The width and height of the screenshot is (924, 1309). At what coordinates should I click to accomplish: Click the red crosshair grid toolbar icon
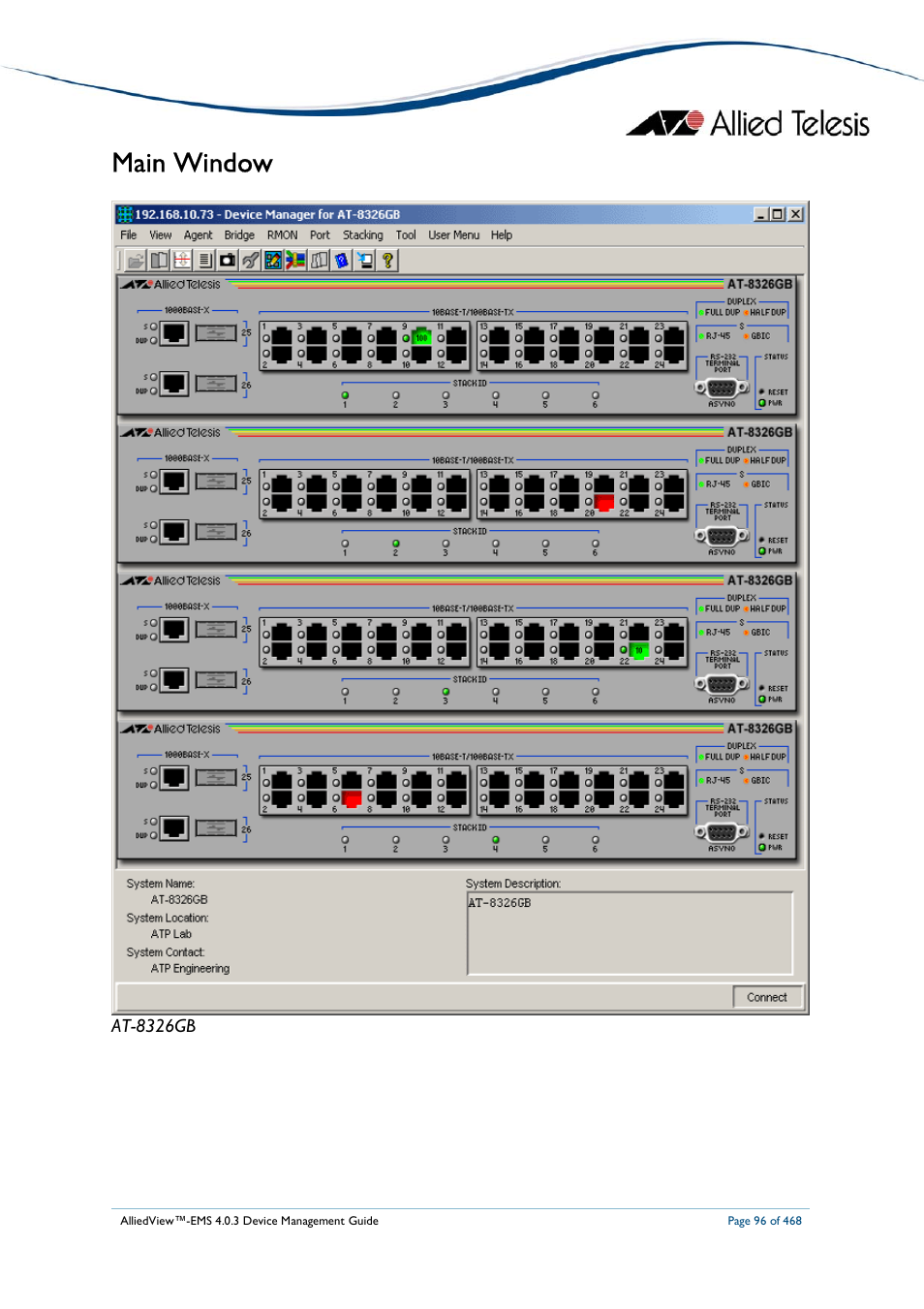coord(182,261)
